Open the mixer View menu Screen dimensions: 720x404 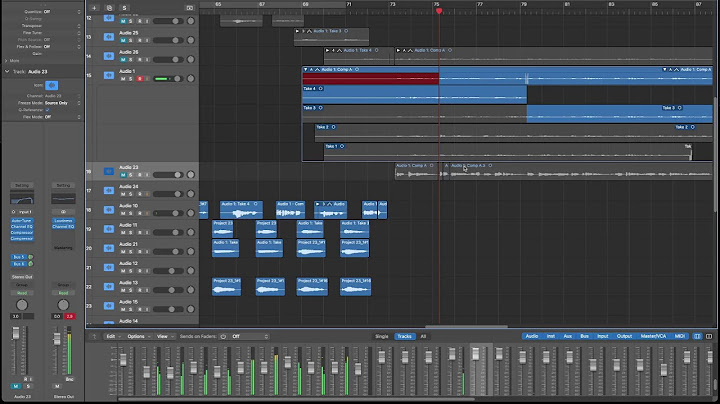coord(165,337)
